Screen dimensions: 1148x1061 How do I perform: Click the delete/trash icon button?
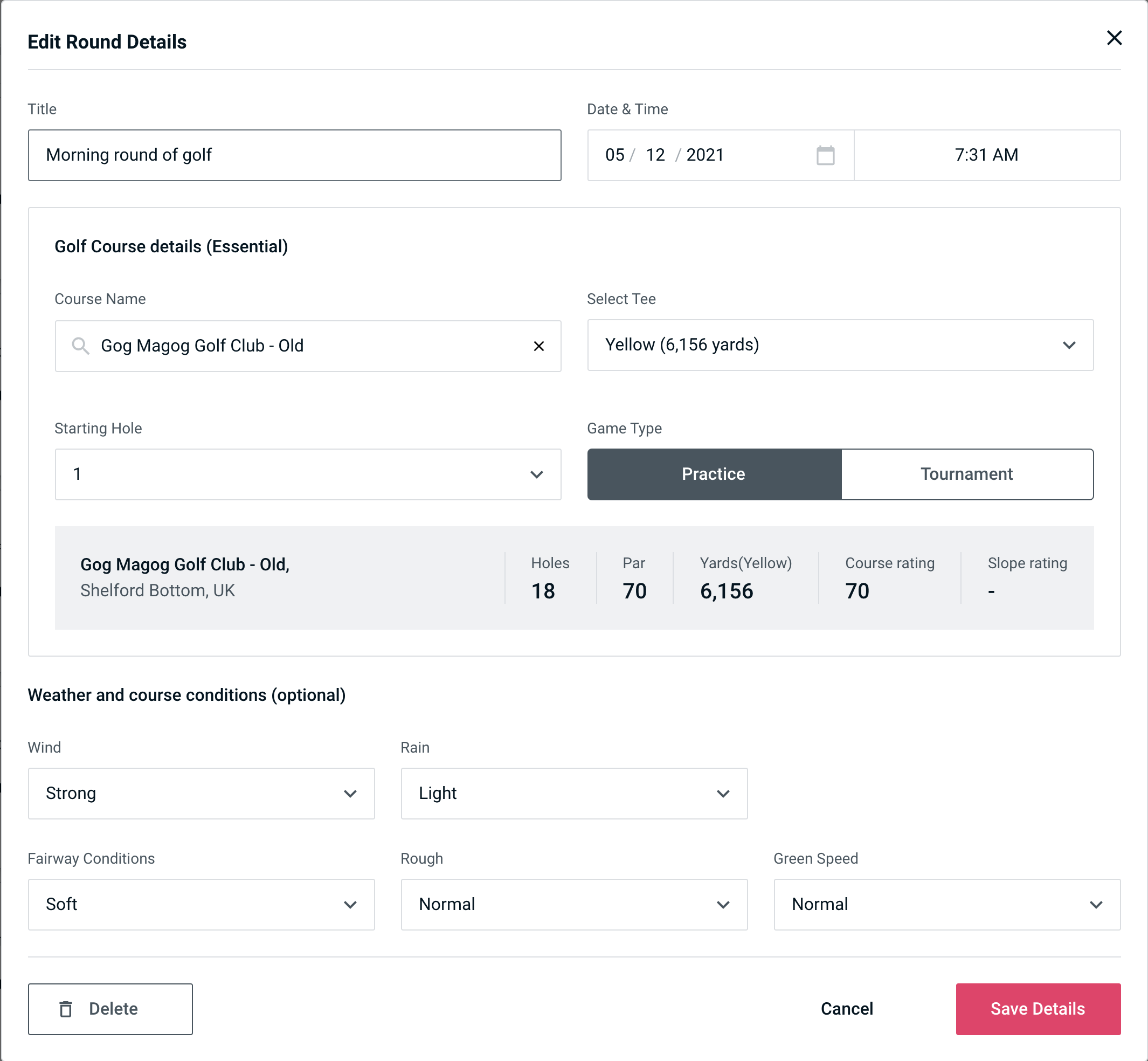(66, 1009)
